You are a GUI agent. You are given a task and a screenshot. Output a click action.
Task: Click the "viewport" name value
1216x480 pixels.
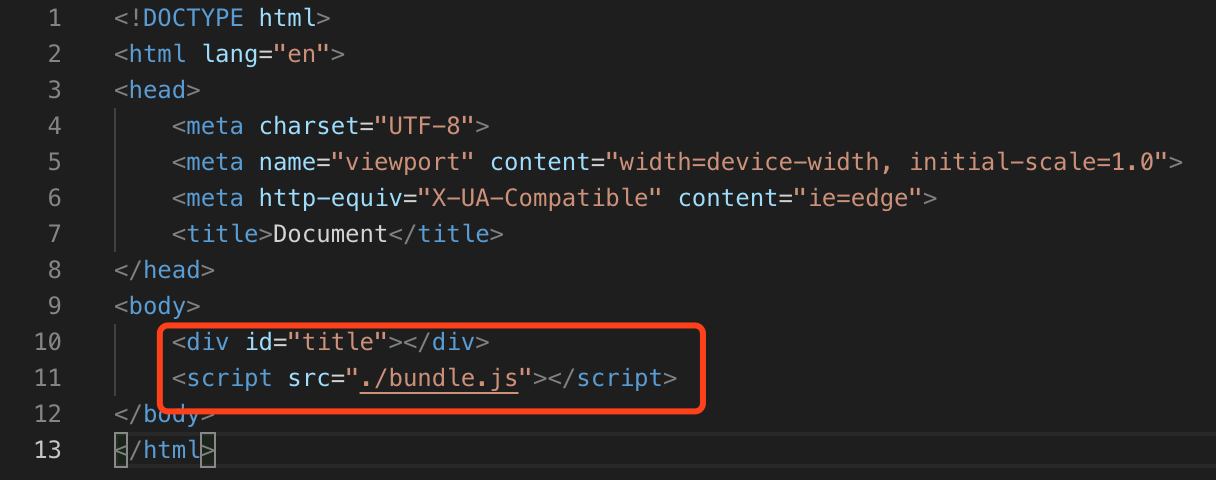(409, 162)
